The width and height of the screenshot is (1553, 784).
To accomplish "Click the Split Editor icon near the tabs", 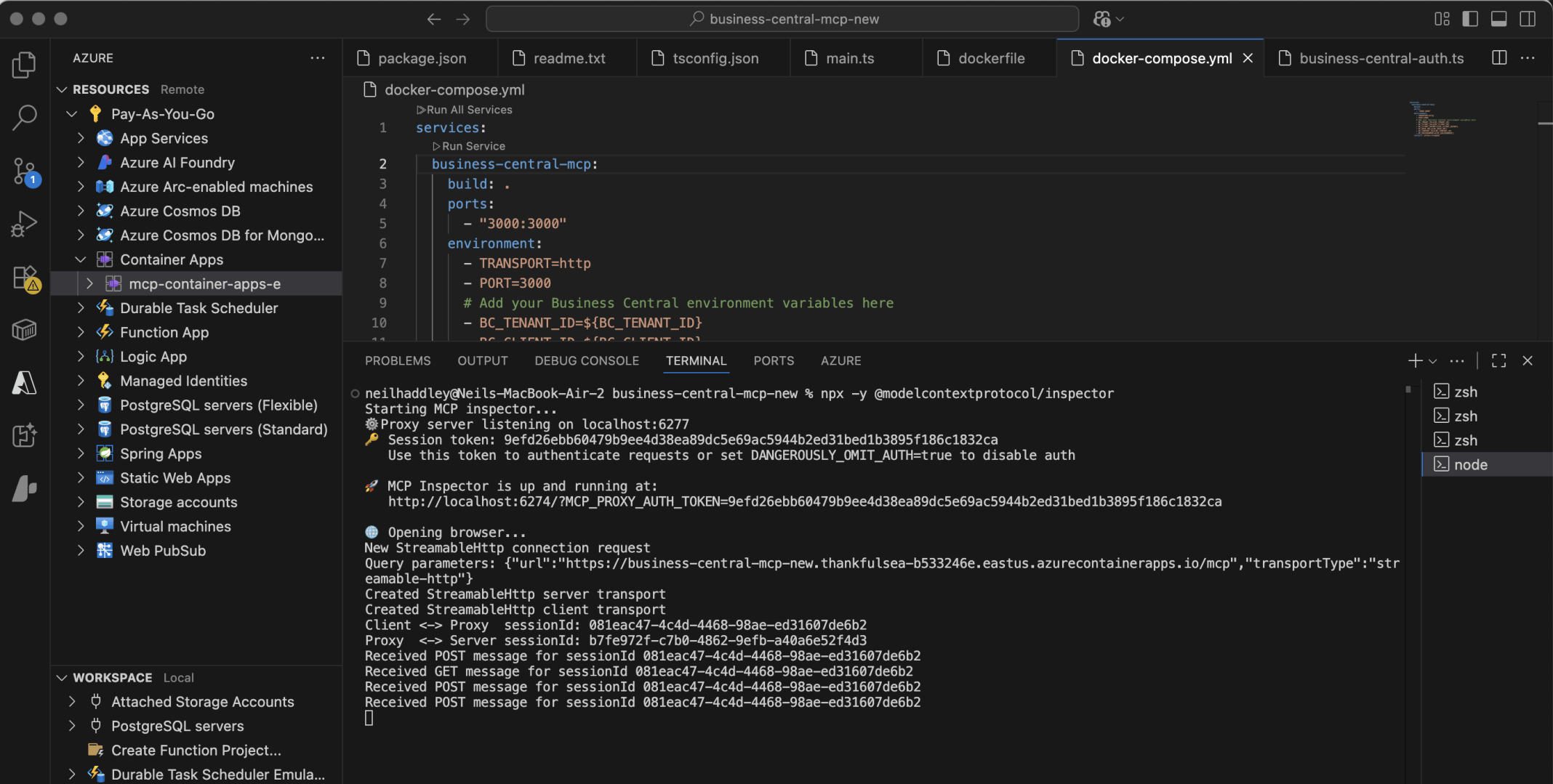I will click(1498, 58).
